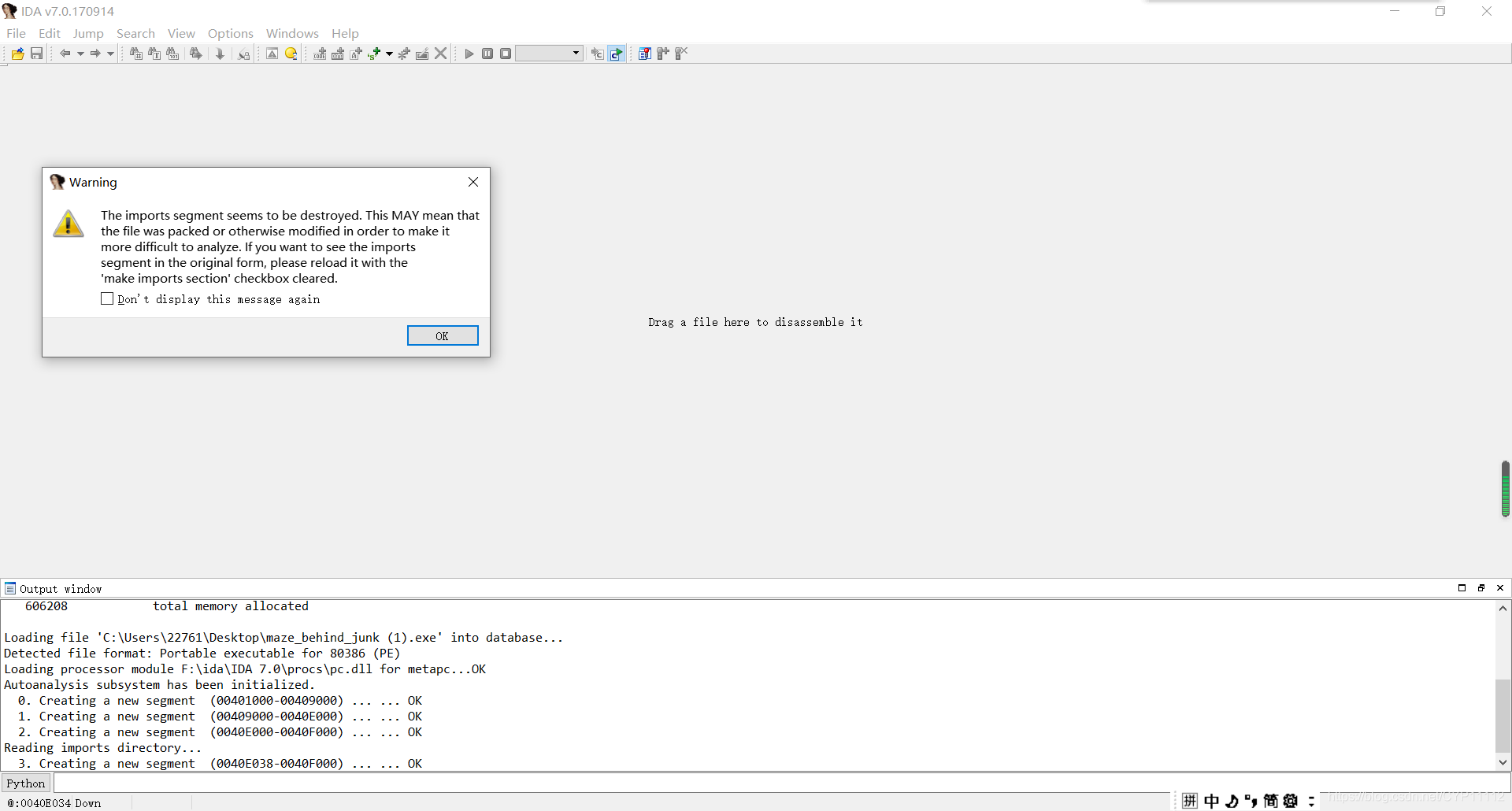This screenshot has width=1512, height=811.
Task: Find next occurrence binoculars arrow icon
Action: pyautogui.click(x=196, y=54)
